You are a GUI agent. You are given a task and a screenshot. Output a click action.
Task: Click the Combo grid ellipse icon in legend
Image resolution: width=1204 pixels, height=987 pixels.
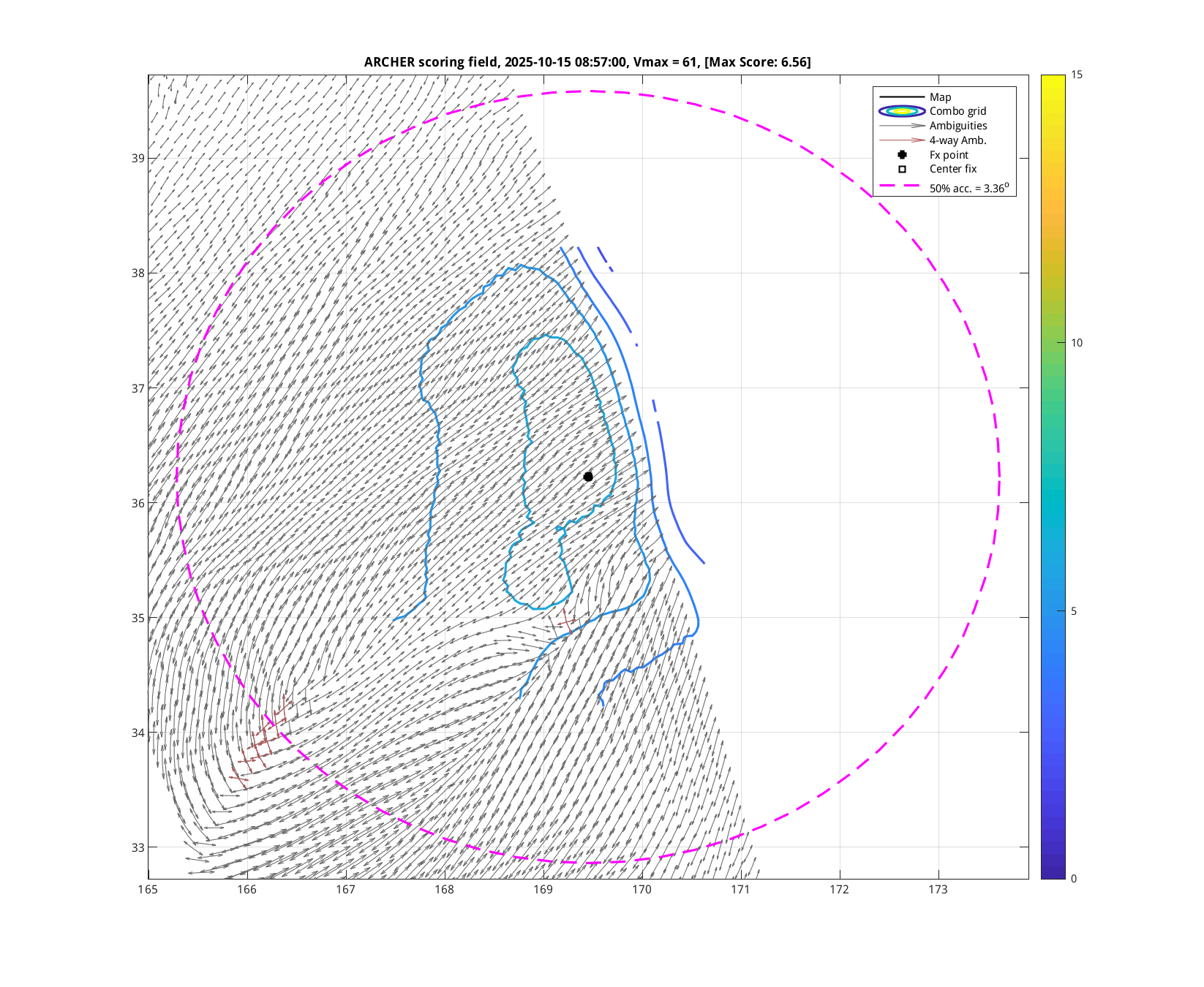point(902,111)
